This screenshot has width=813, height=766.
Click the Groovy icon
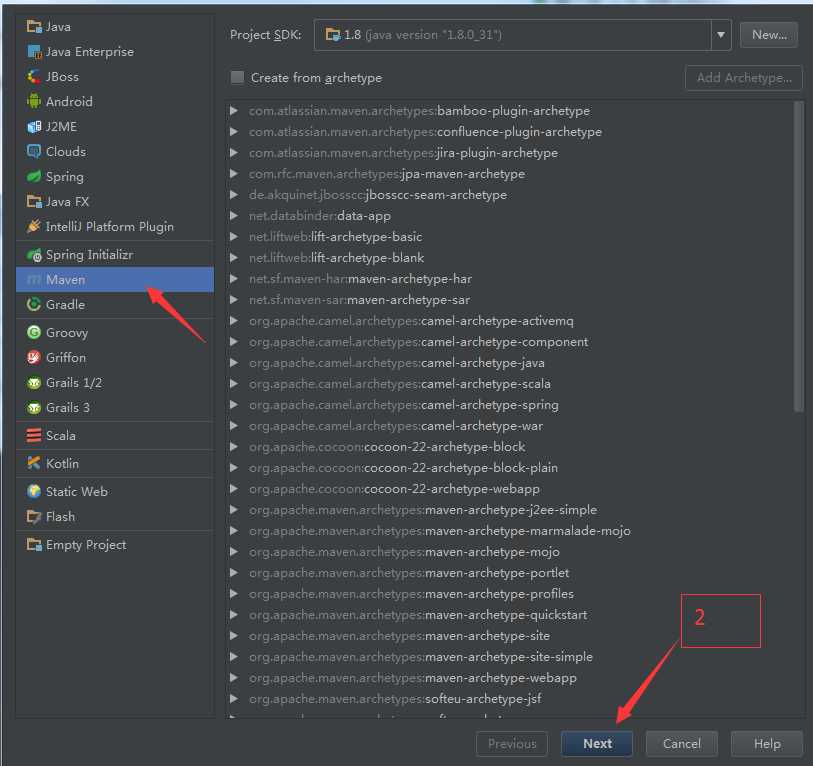pyautogui.click(x=34, y=332)
